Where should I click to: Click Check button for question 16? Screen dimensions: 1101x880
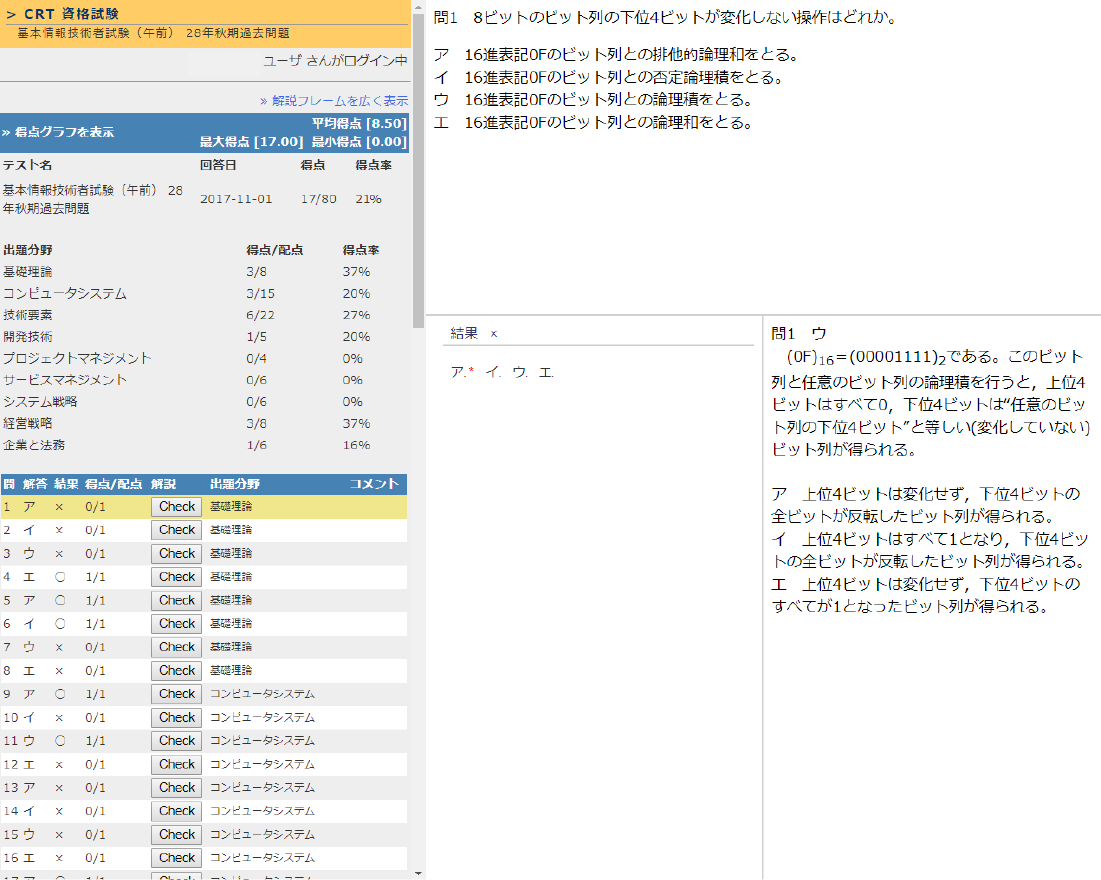[176, 858]
